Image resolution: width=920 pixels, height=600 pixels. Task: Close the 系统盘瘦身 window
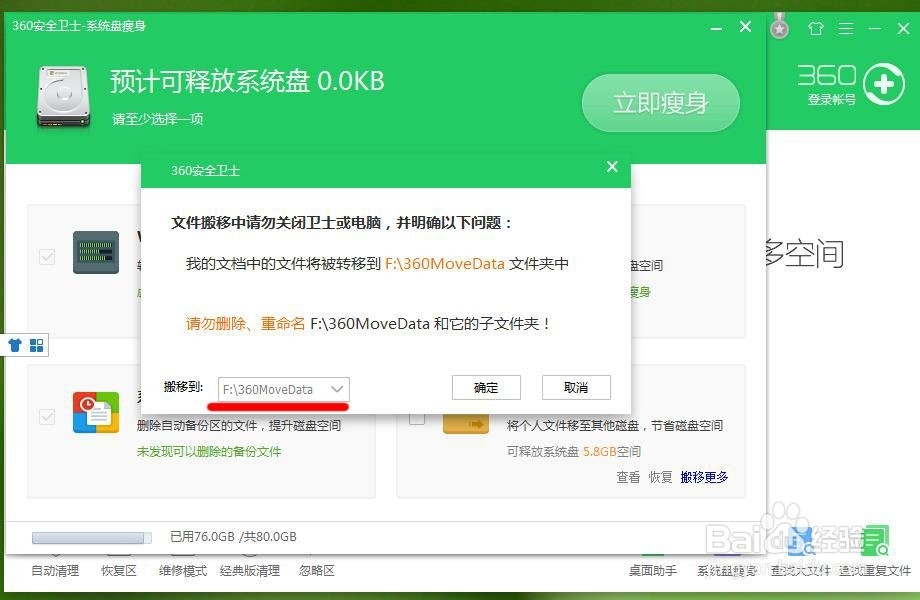coord(745,26)
